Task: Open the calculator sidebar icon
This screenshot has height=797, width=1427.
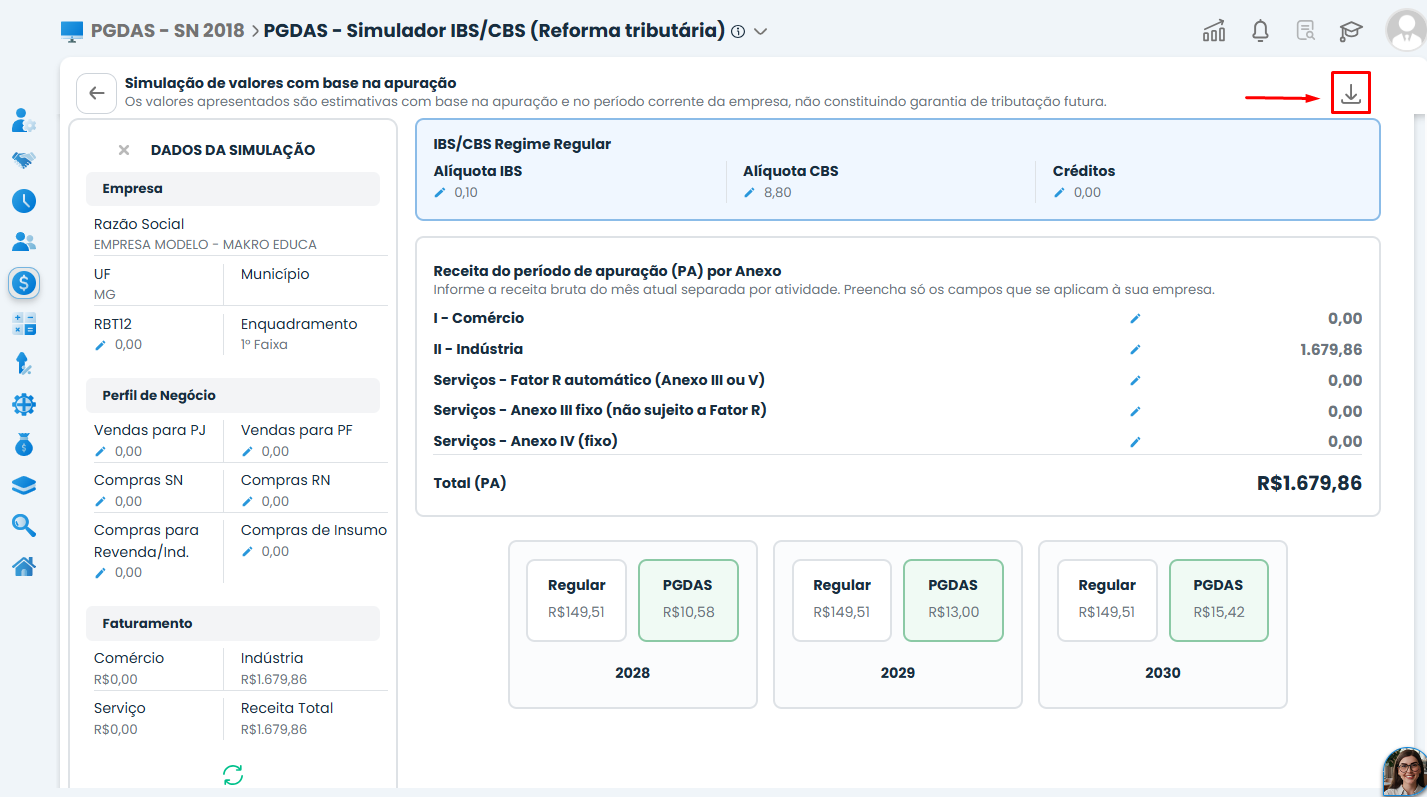Action: (24, 324)
